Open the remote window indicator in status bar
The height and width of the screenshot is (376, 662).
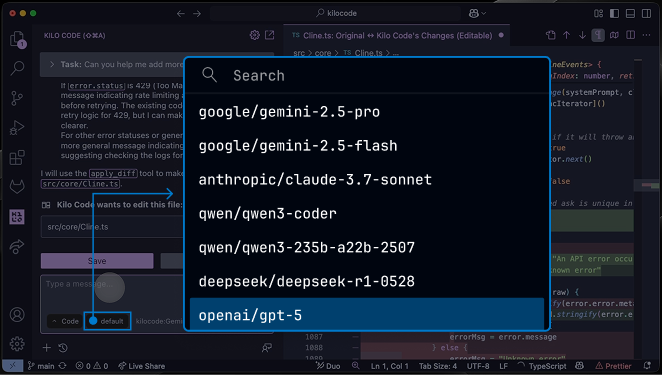click(x=12, y=366)
